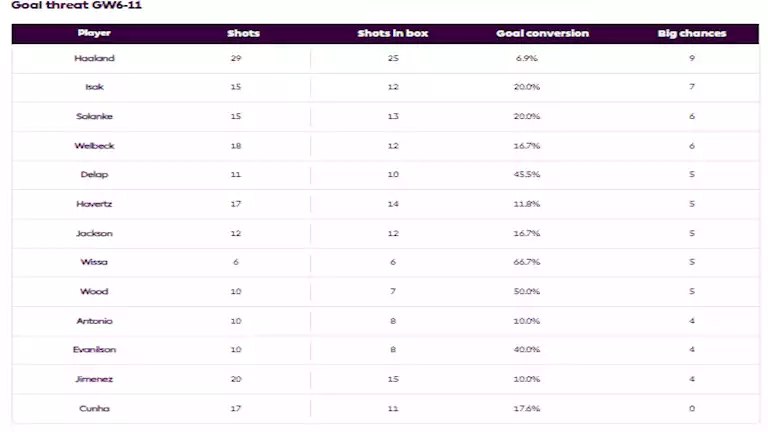Select the Cunha player name
768x432 pixels.
[x=95, y=408]
